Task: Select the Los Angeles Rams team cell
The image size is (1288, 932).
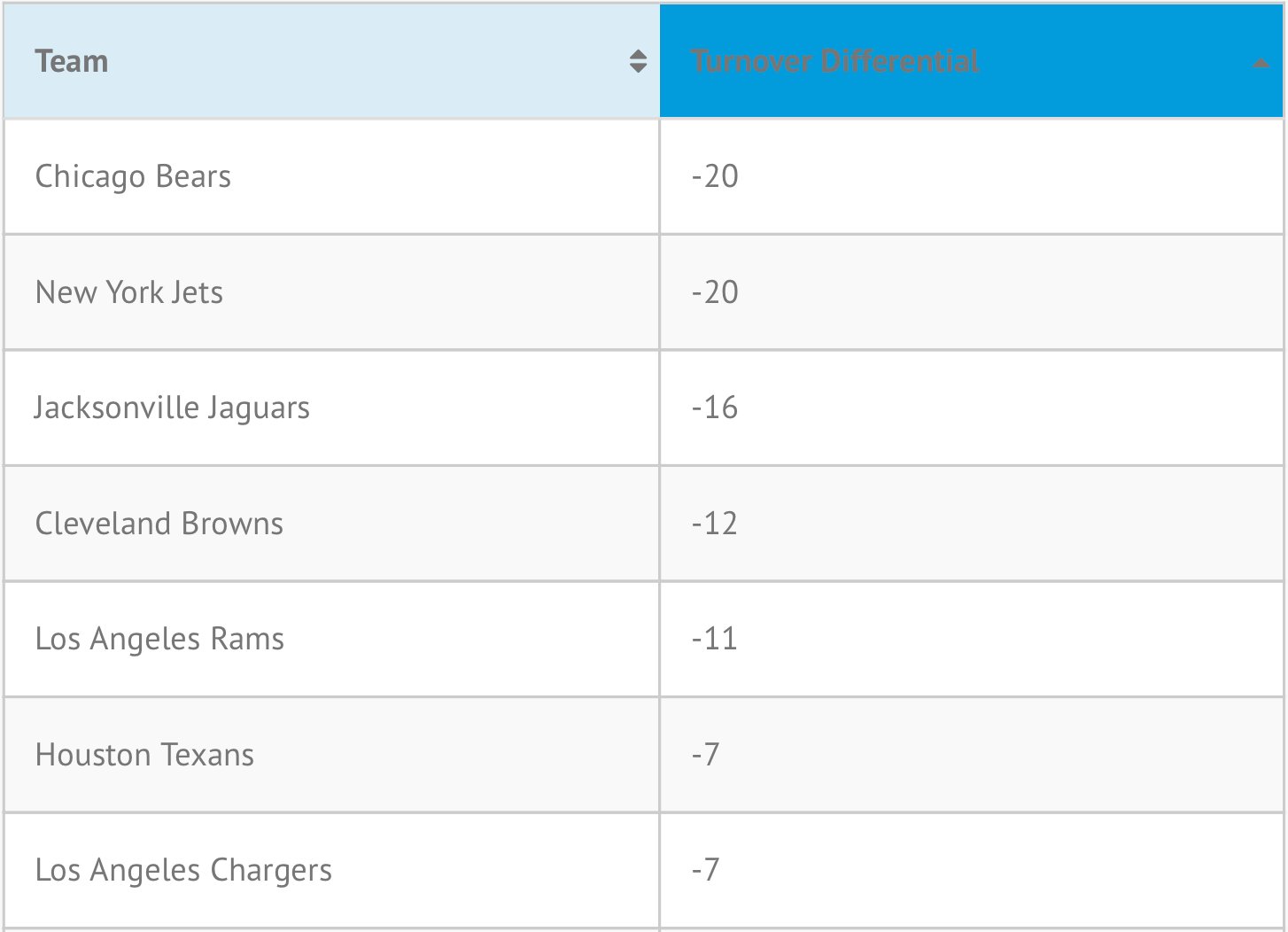Action: tap(159, 639)
